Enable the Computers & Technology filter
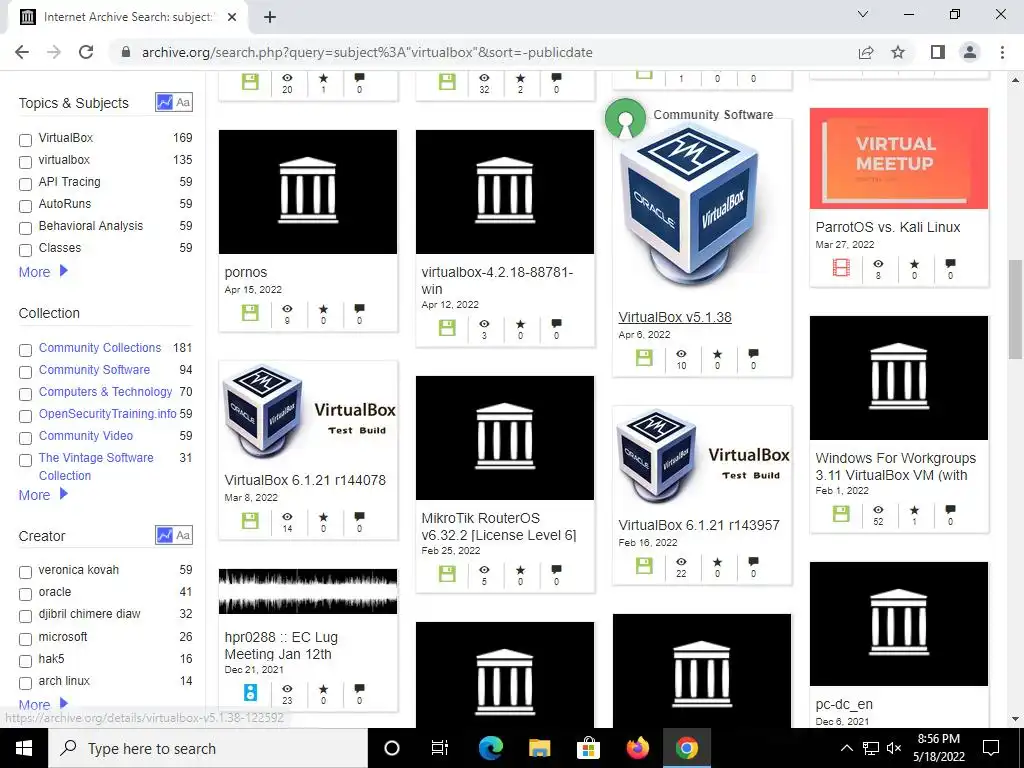The width and height of the screenshot is (1024, 768). [25, 394]
